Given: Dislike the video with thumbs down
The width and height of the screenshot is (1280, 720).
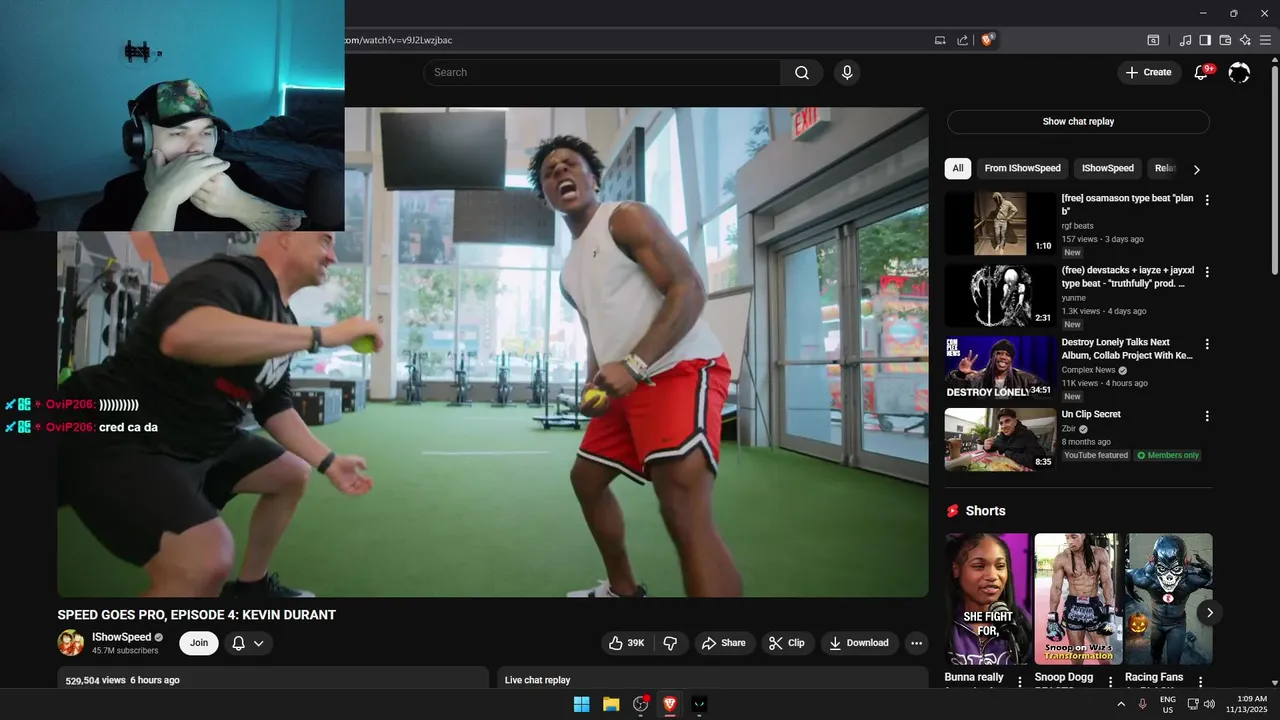Looking at the screenshot, I should (670, 643).
